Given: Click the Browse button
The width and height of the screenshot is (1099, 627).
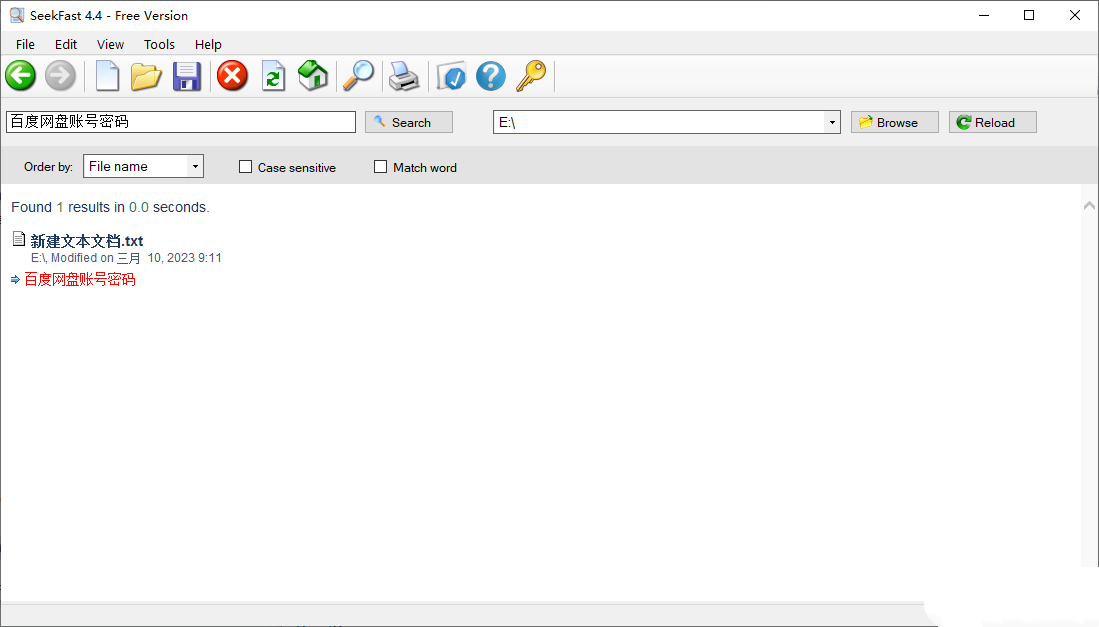Looking at the screenshot, I should point(894,122).
